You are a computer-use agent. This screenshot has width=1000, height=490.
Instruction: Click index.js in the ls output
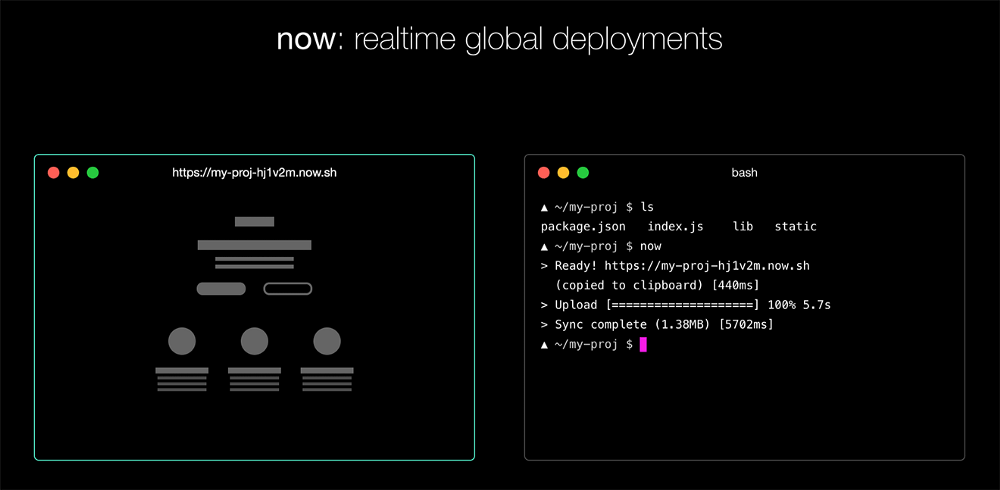(675, 226)
